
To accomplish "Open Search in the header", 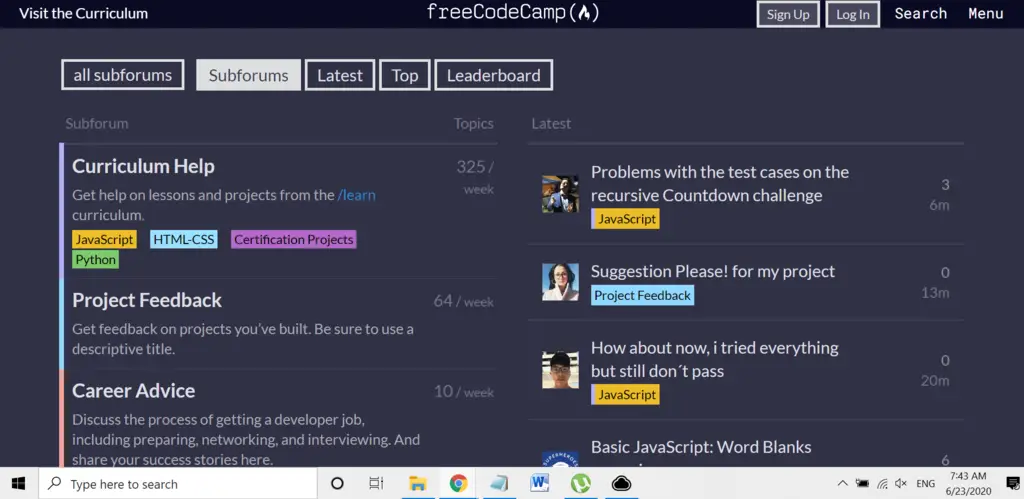I will click(x=921, y=13).
